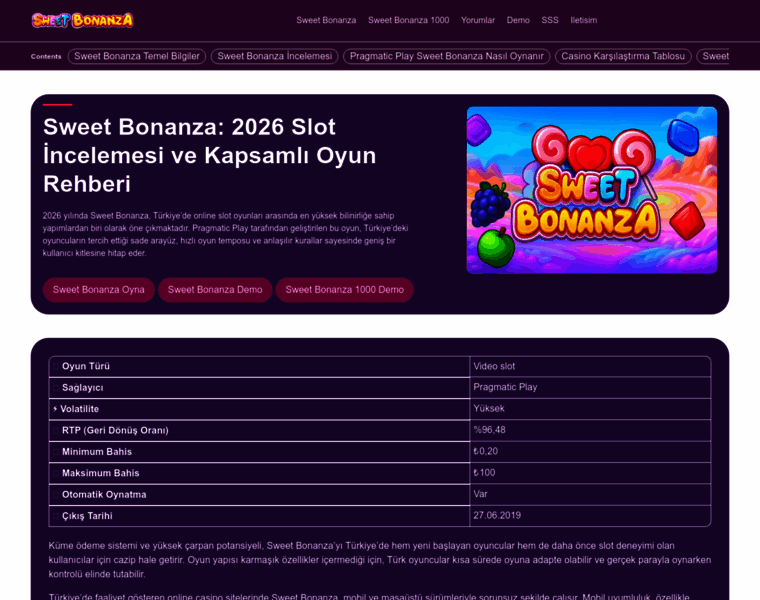Open the Demo menu item
Screen dimensions: 760x600
(x=518, y=20)
